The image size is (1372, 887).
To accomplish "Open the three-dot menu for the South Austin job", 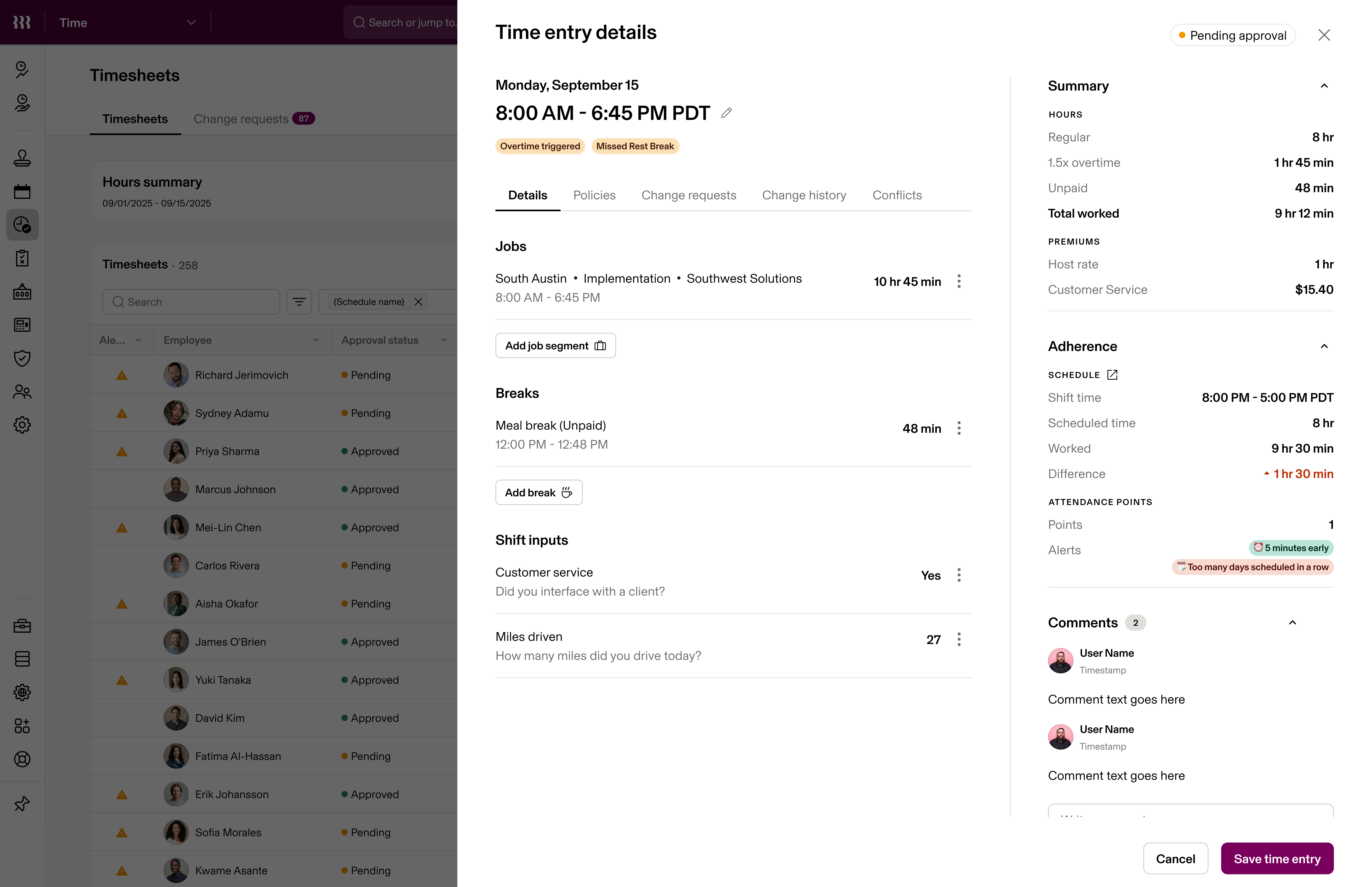I will pyautogui.click(x=959, y=281).
